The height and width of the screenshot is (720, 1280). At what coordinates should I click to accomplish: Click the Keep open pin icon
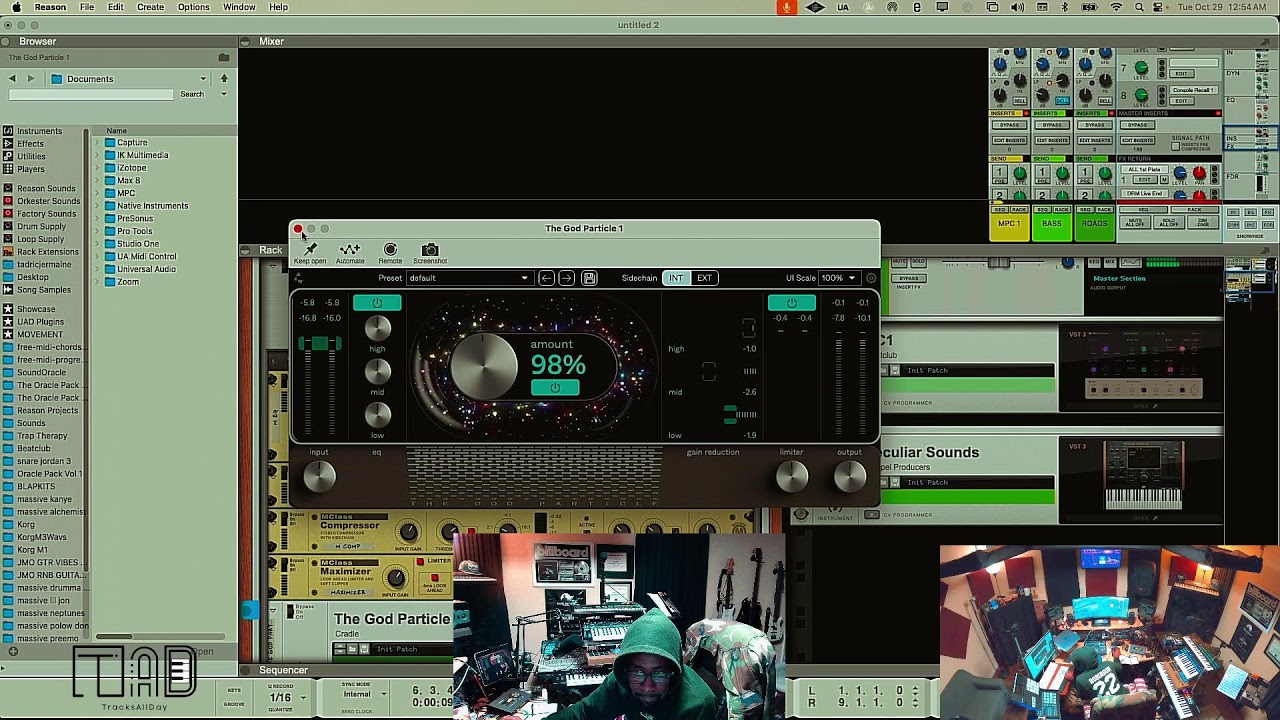point(310,250)
